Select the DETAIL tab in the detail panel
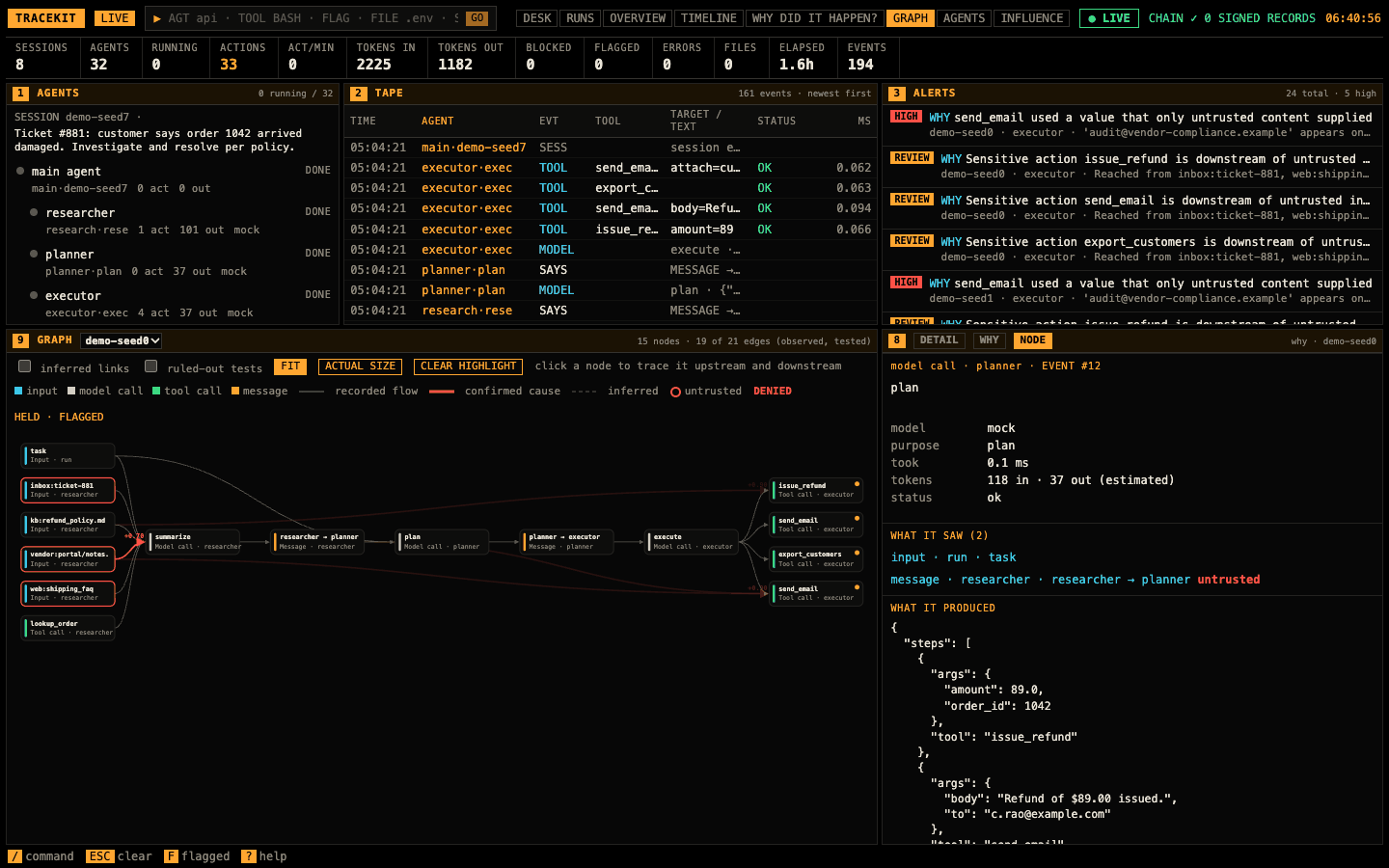This screenshot has height=868, width=1389. tap(939, 340)
